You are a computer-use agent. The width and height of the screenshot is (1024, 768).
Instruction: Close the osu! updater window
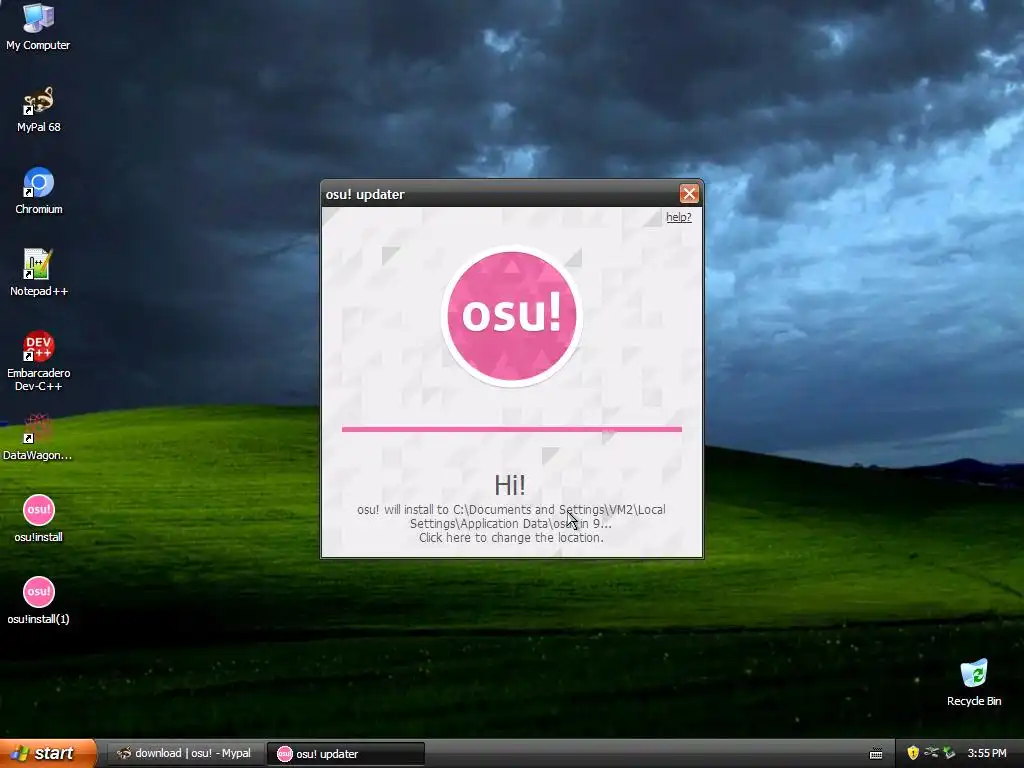click(689, 193)
